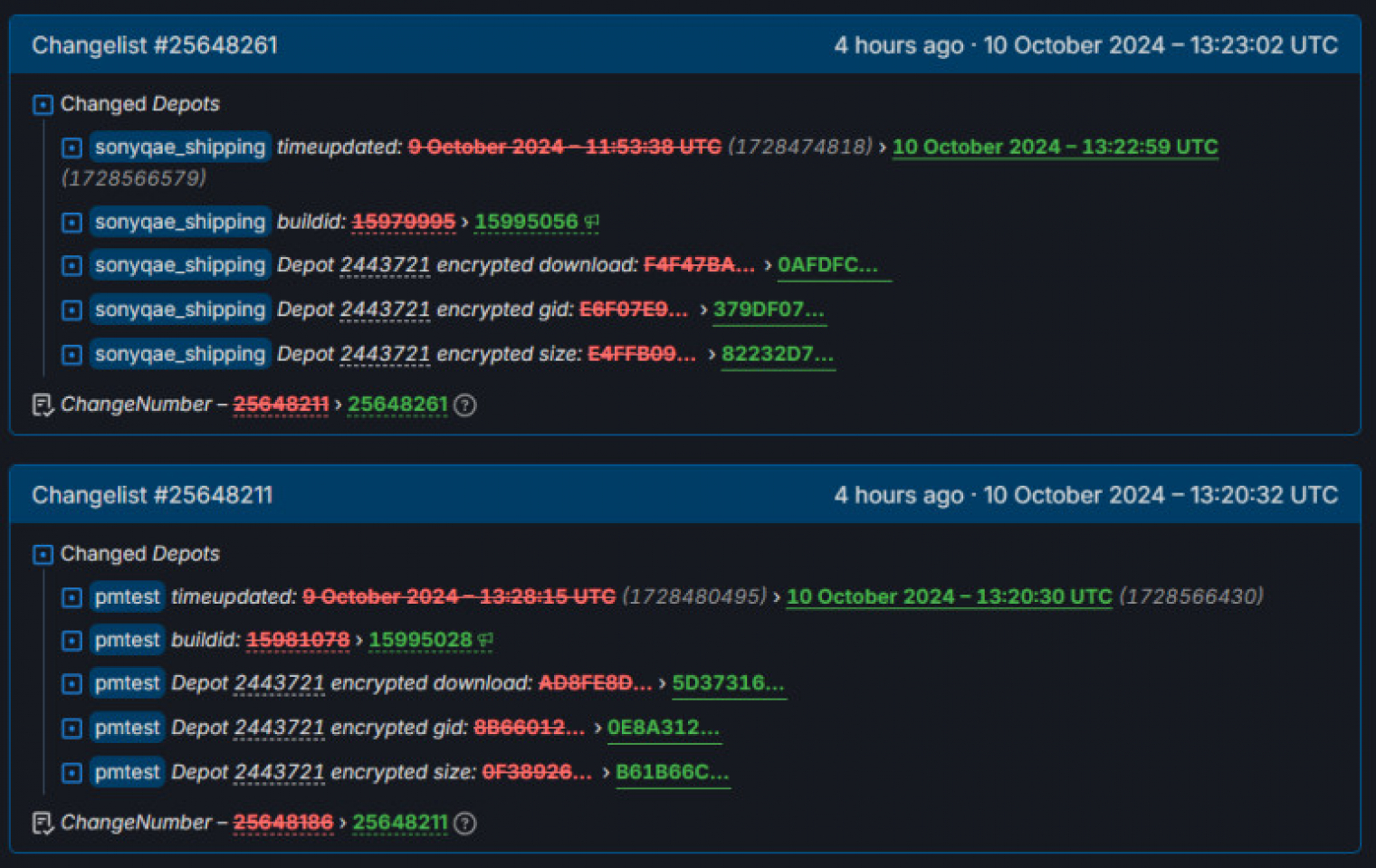Open new ChangeNumber 25648211 in second changelist
This screenshot has width=1376, height=868.
pos(400,823)
